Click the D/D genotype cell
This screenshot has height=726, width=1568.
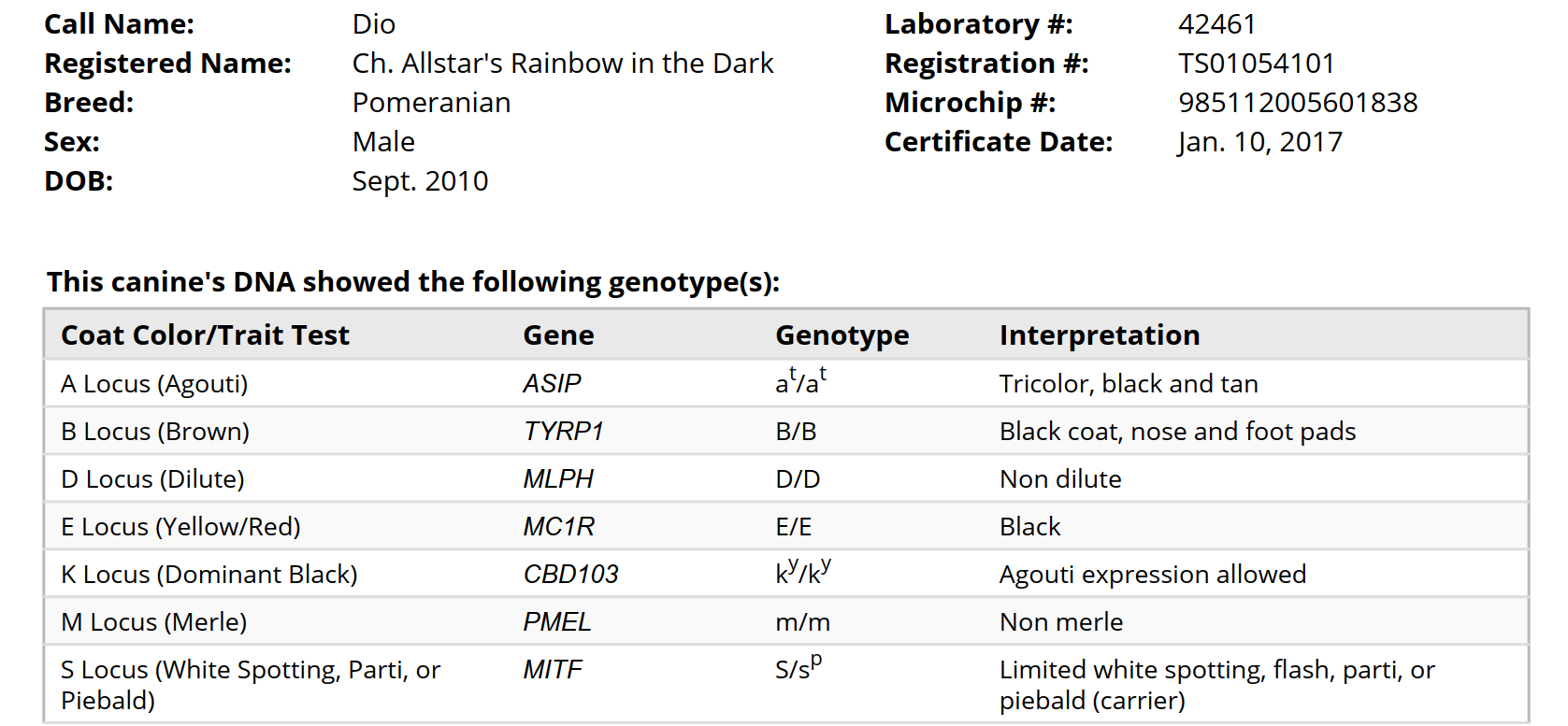(x=798, y=479)
